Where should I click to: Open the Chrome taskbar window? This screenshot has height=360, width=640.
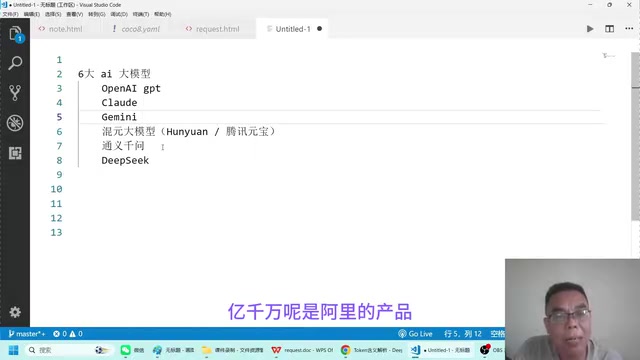tap(372, 350)
